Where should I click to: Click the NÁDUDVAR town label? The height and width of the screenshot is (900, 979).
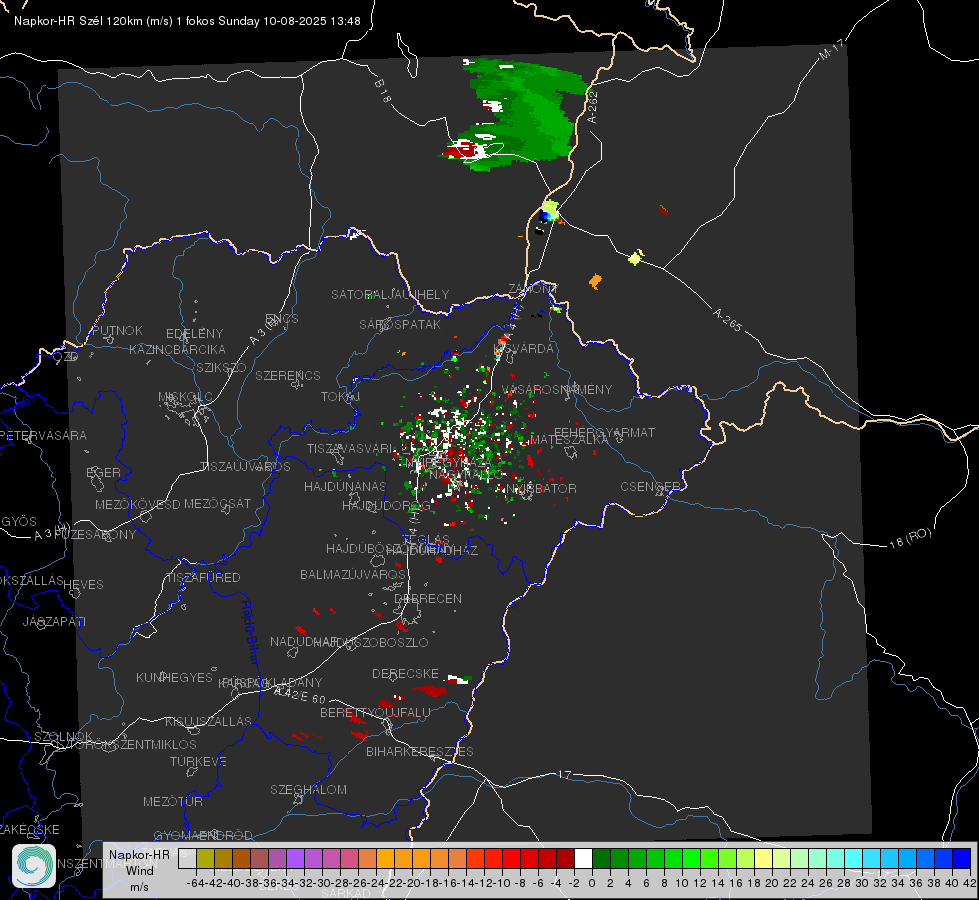click(x=304, y=641)
